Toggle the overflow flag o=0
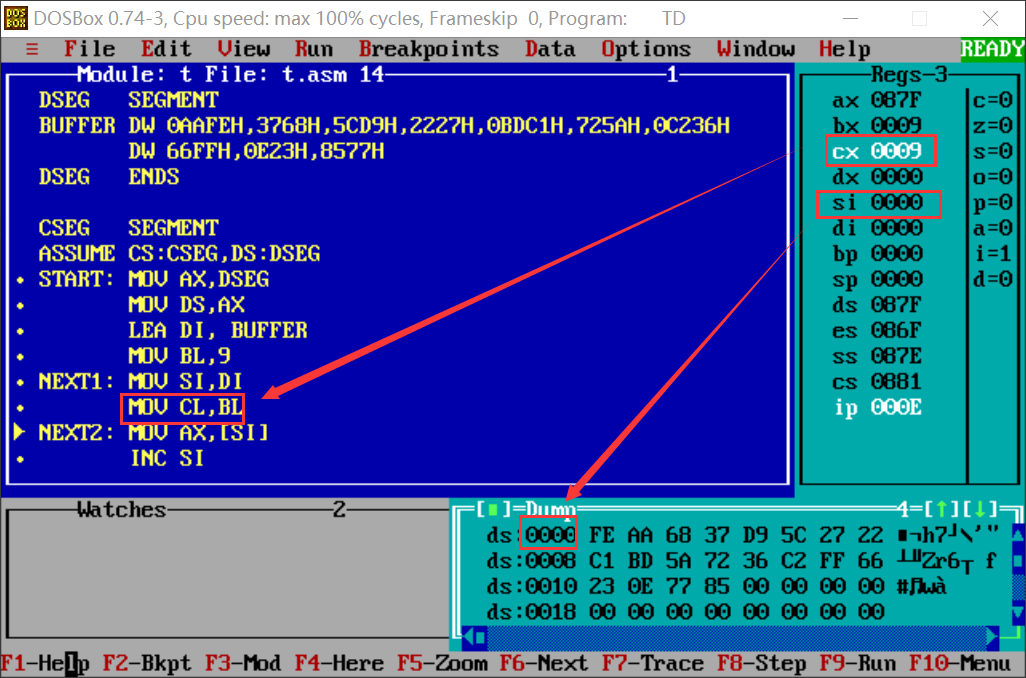1026x678 pixels. pyautogui.click(x=993, y=177)
